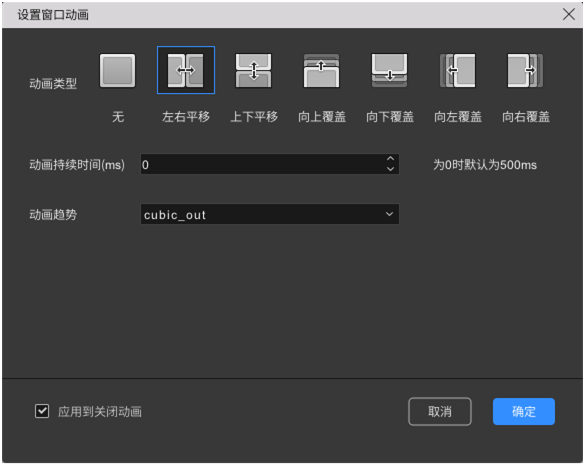587x468 pixels.
Task: Click the 动画持续时间(ms) label
Action: tap(77, 165)
